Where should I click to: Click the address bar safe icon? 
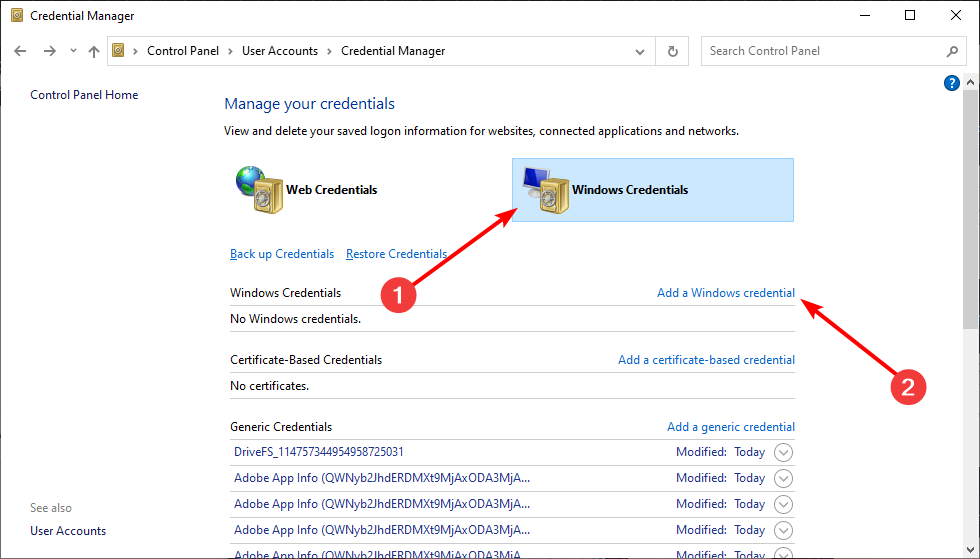pos(118,50)
